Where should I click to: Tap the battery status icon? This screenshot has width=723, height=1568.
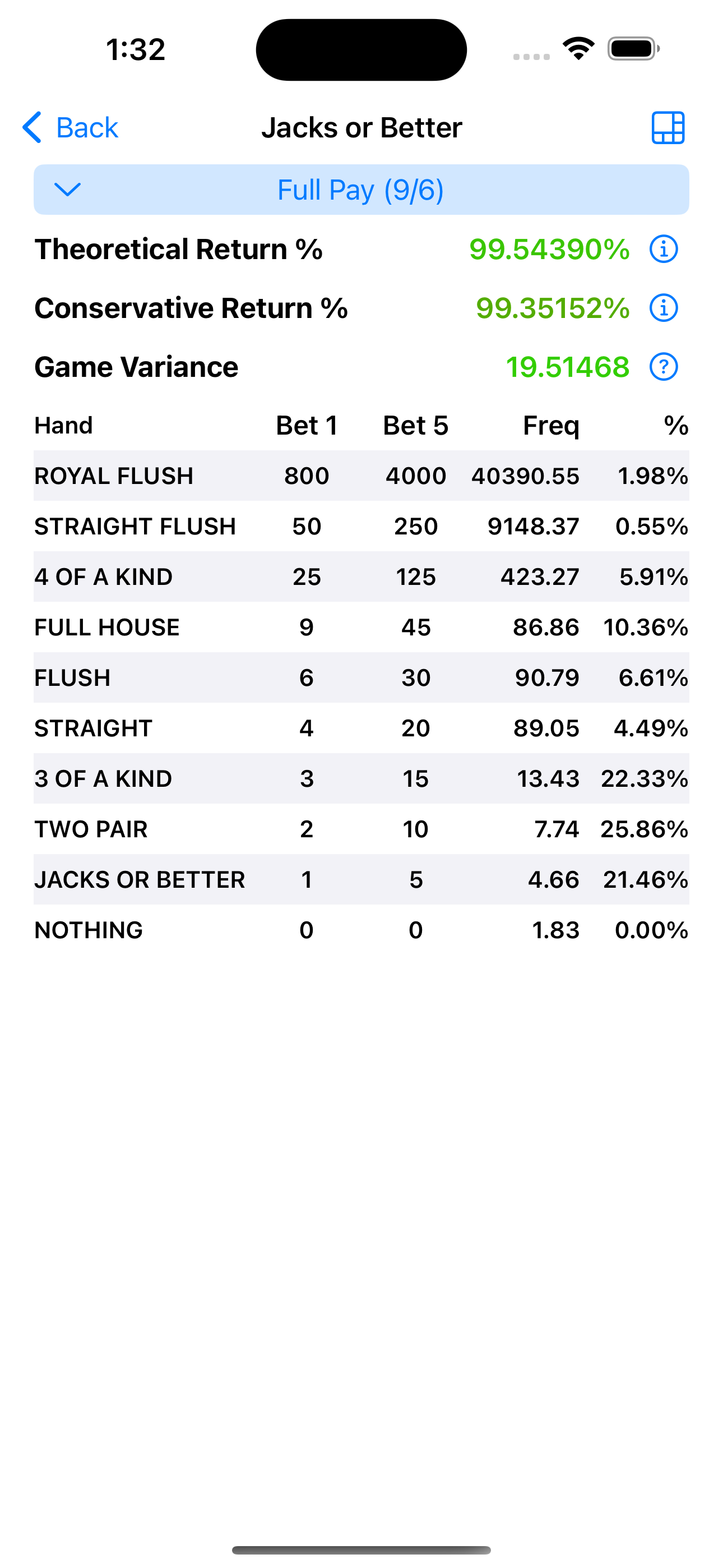(633, 49)
